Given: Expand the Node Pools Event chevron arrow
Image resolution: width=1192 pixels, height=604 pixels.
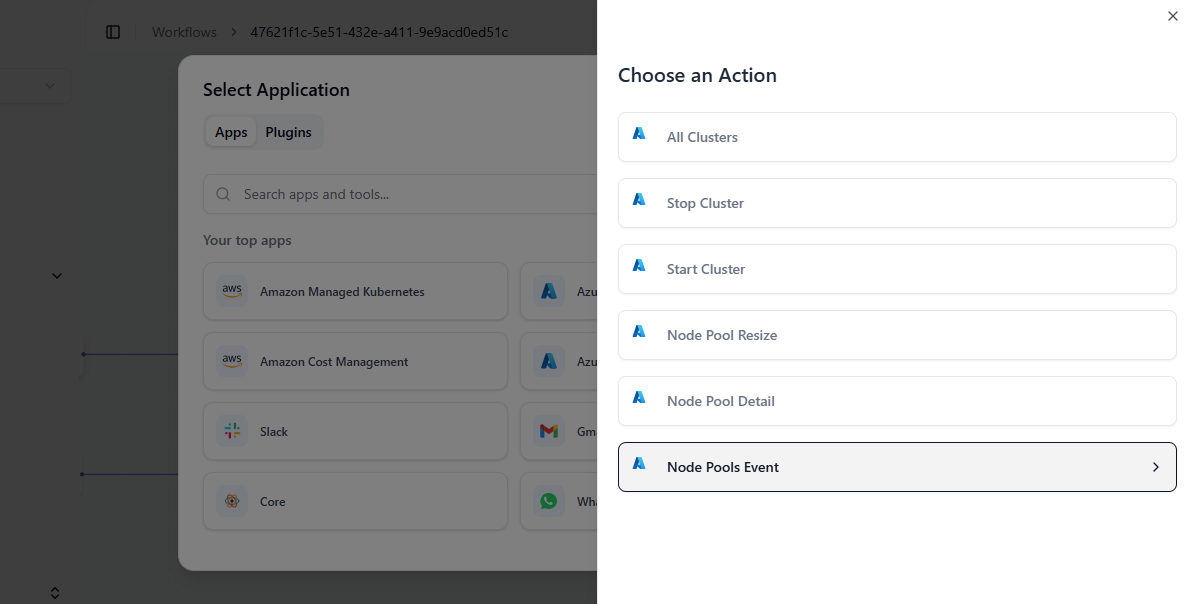Looking at the screenshot, I should 1155,467.
